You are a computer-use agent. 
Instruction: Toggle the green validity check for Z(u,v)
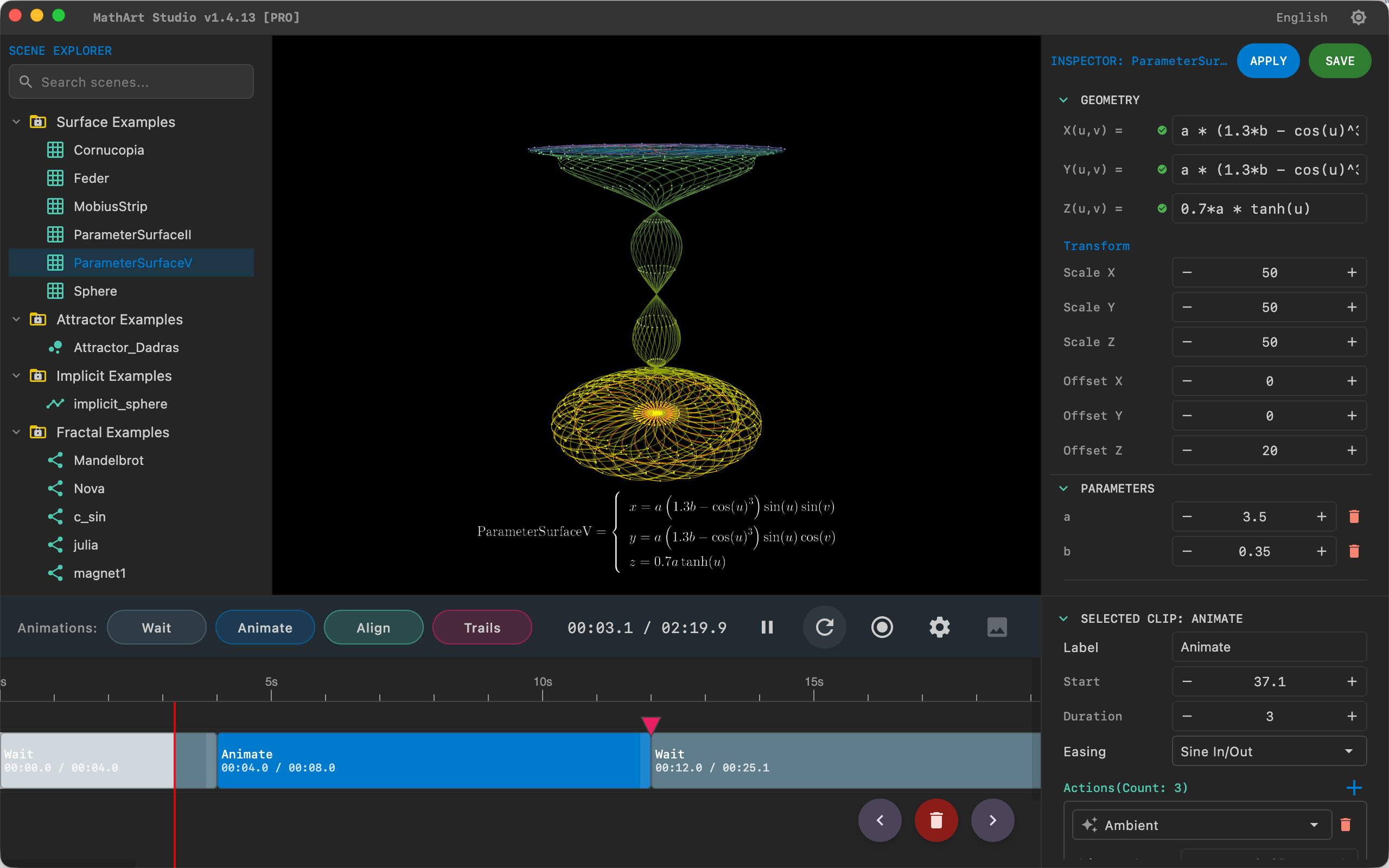click(x=1163, y=208)
